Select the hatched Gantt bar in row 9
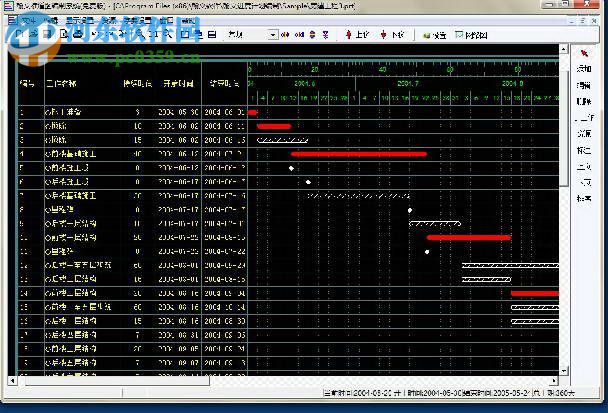The width and height of the screenshot is (608, 413). [435, 224]
